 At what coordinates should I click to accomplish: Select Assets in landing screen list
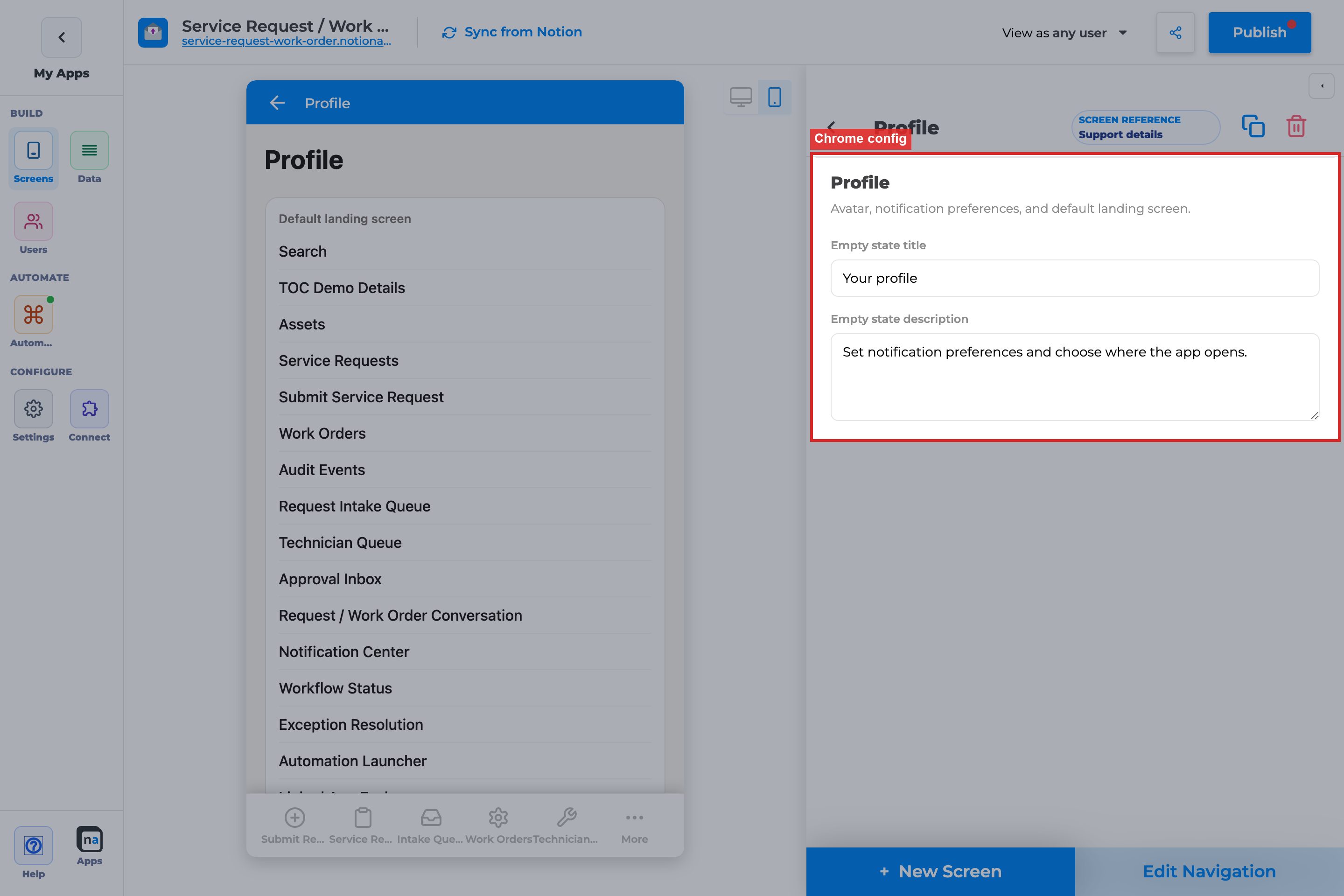coord(465,324)
